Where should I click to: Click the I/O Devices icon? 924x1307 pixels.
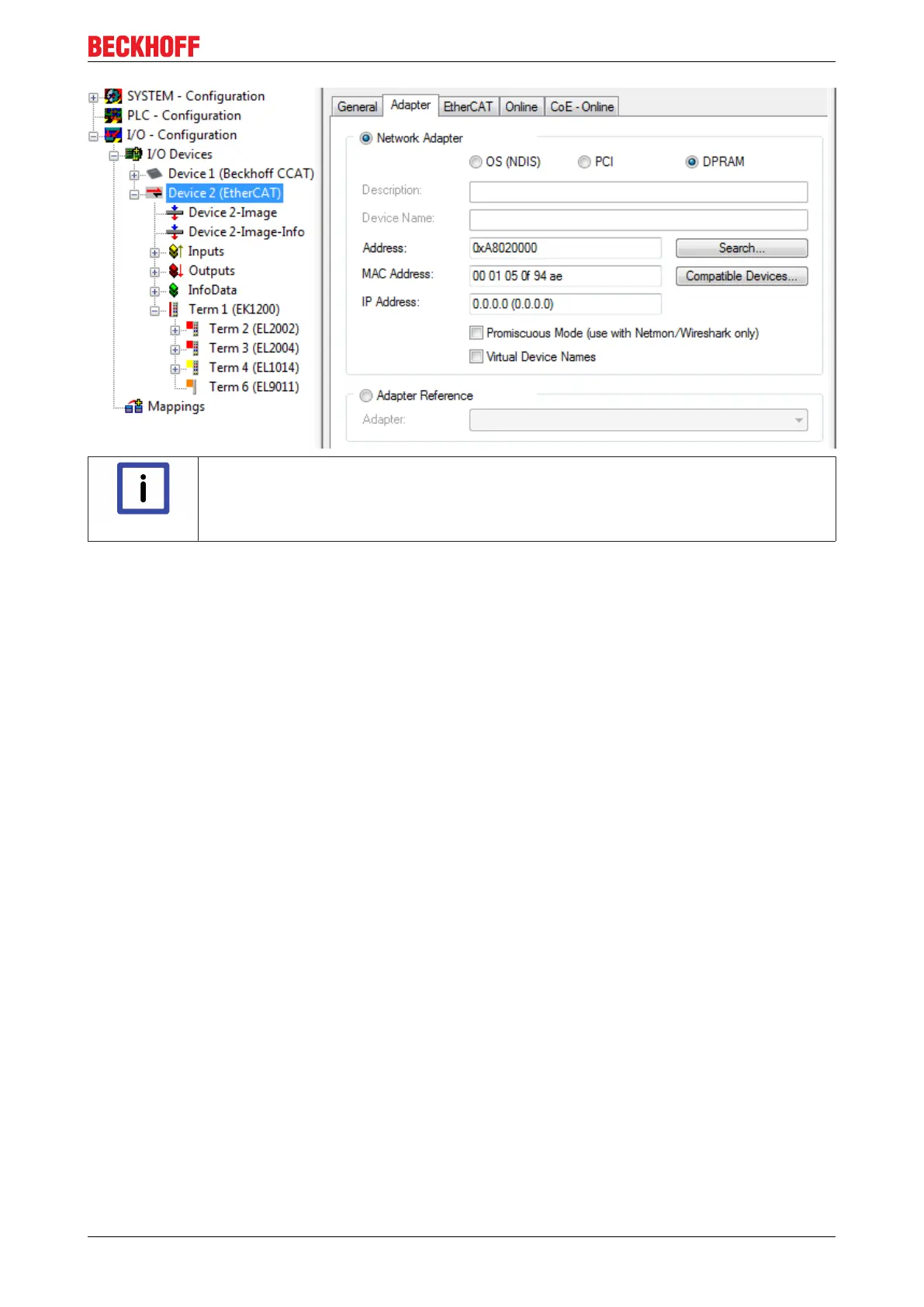[x=134, y=154]
